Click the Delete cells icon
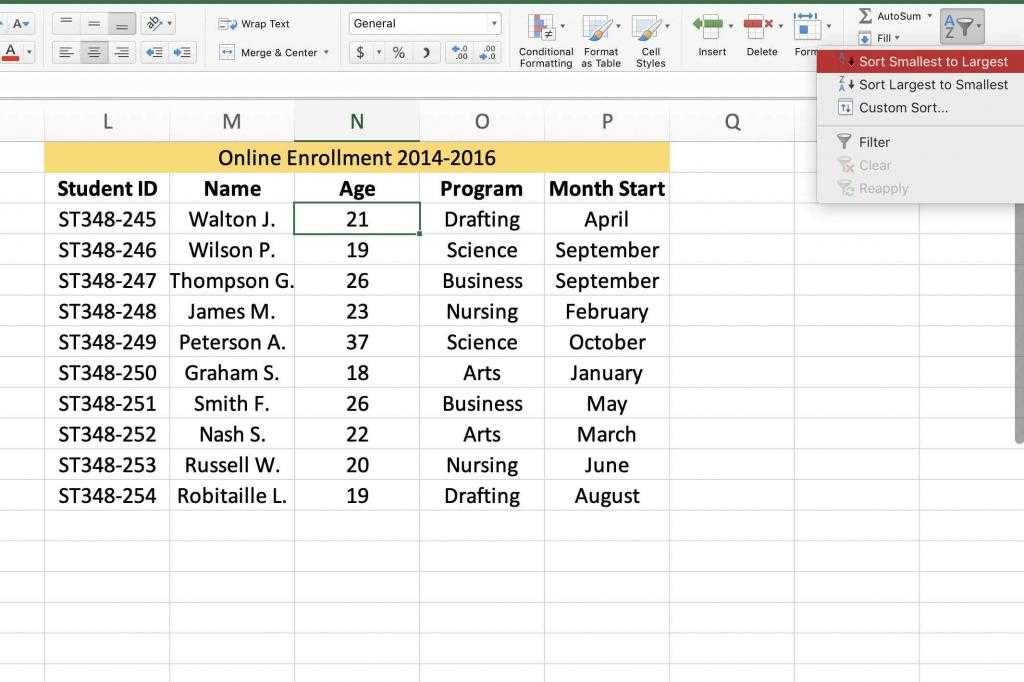1024x682 pixels. click(760, 27)
